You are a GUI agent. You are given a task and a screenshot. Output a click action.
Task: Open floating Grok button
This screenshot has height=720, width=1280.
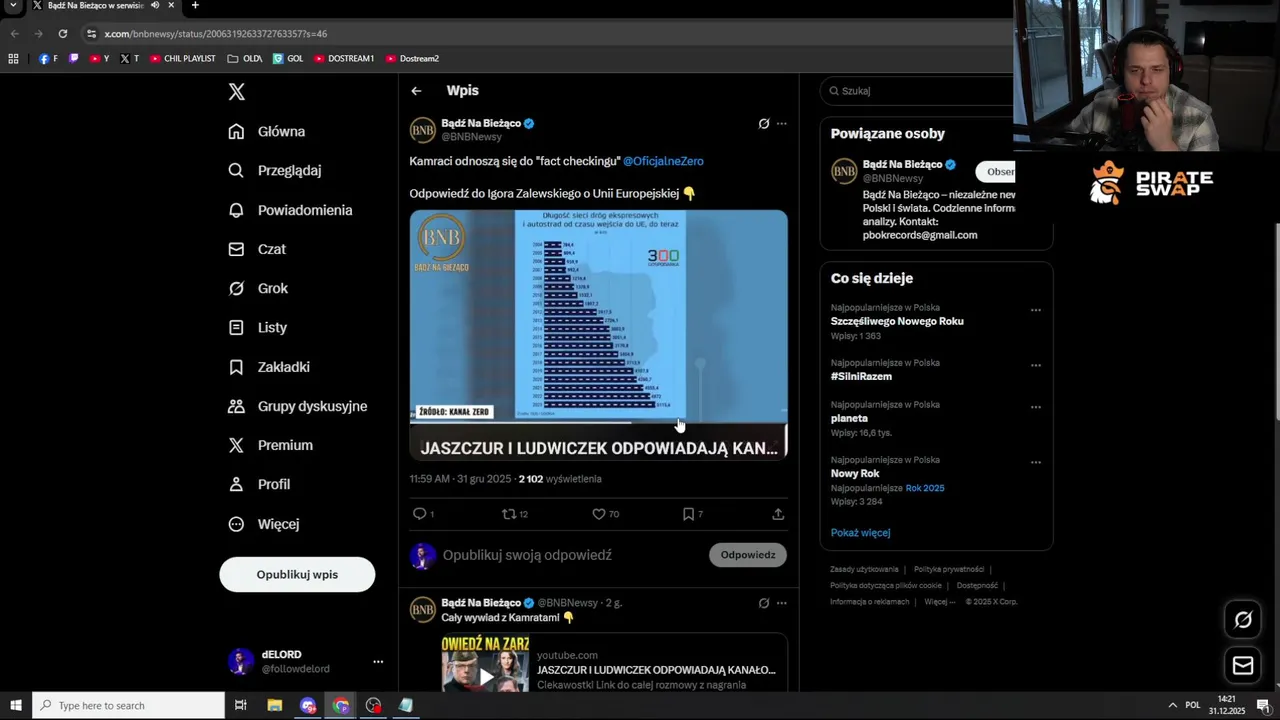1243,620
